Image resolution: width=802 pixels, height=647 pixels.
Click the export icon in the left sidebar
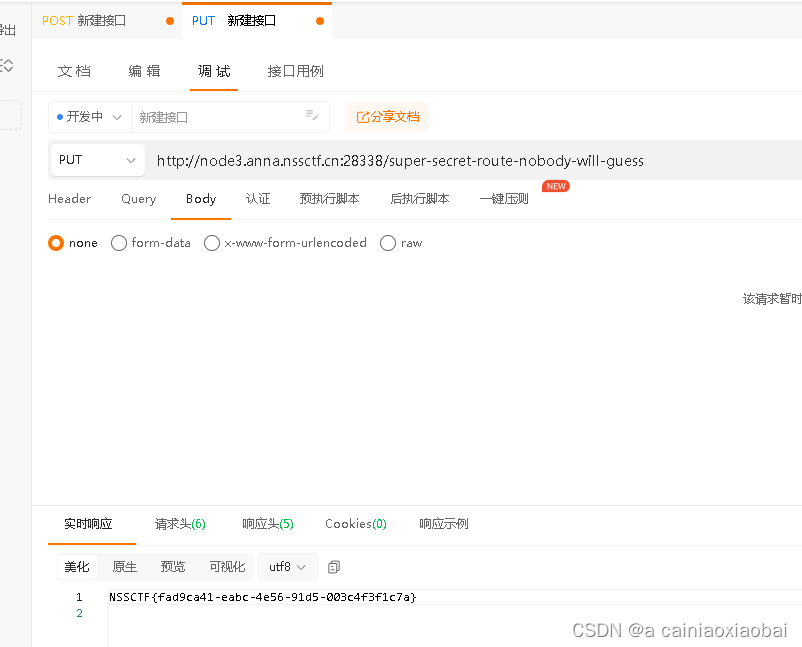coord(10,29)
